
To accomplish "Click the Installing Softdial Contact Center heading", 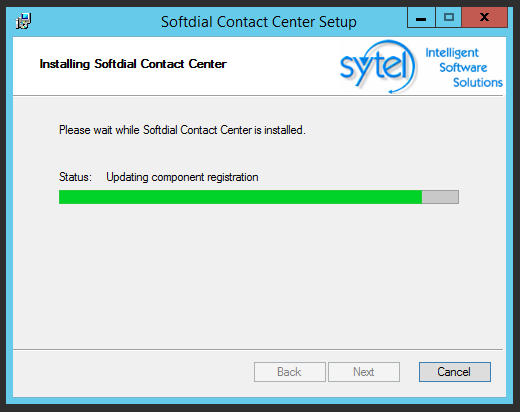I will 133,64.
